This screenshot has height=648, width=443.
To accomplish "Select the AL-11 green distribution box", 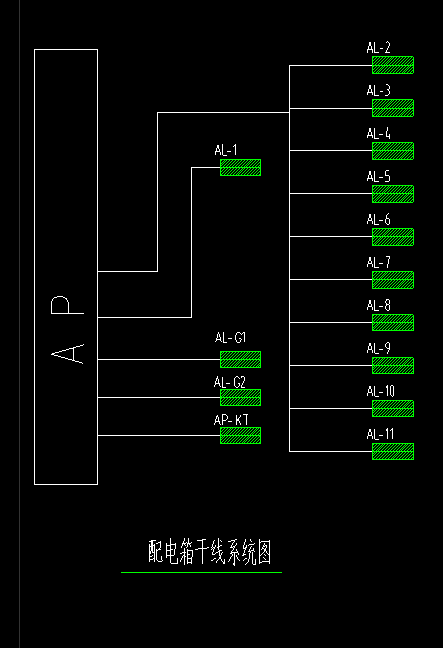I will [x=393, y=452].
